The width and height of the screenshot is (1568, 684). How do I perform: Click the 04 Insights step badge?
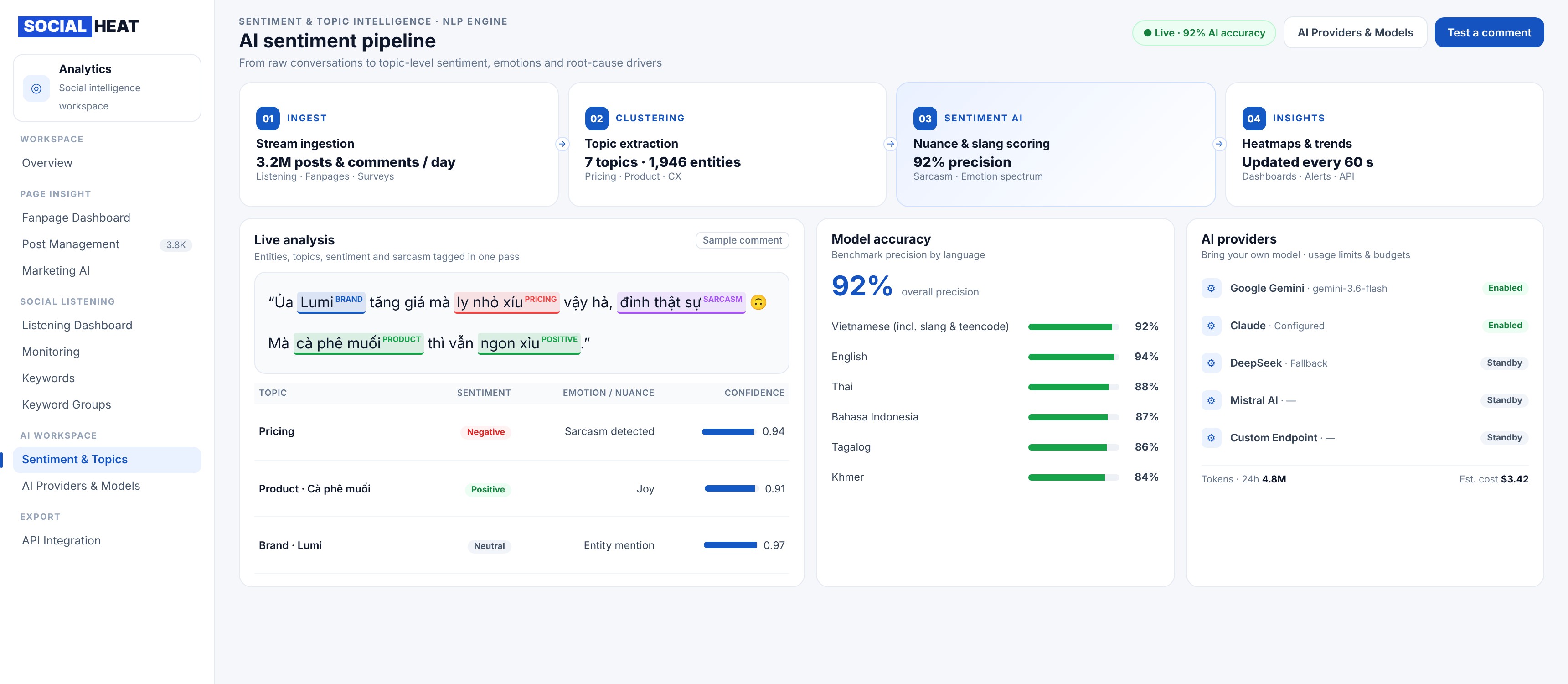point(1253,118)
